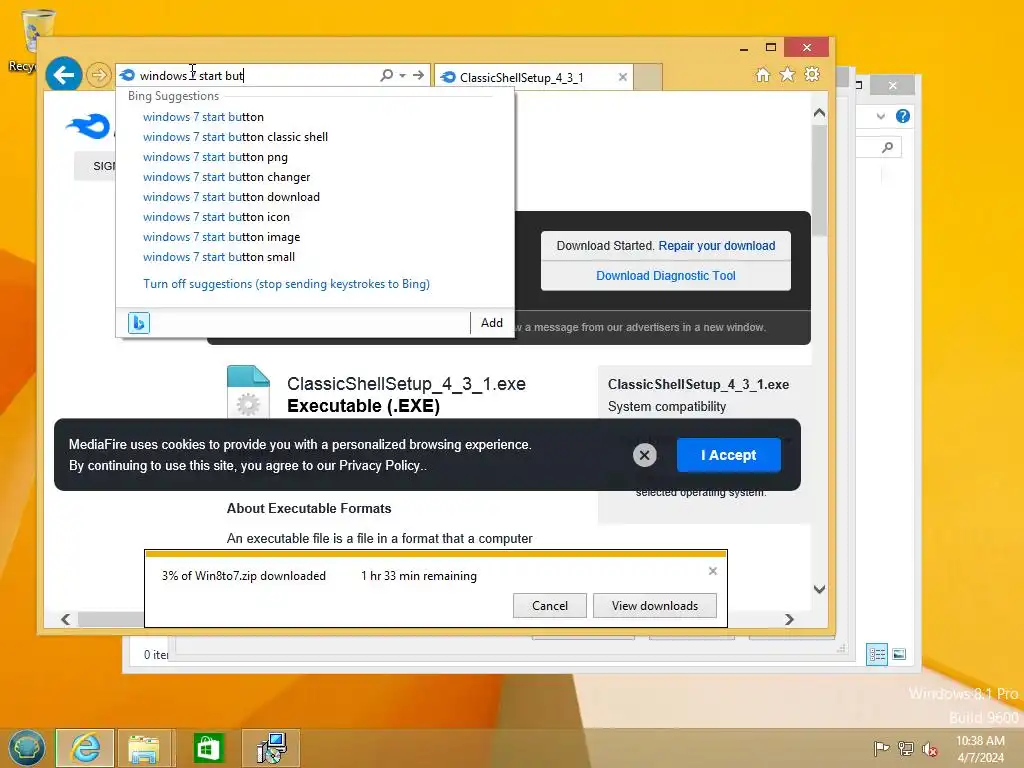The width and height of the screenshot is (1024, 768).
Task: Open a new blank tab
Action: pos(648,77)
